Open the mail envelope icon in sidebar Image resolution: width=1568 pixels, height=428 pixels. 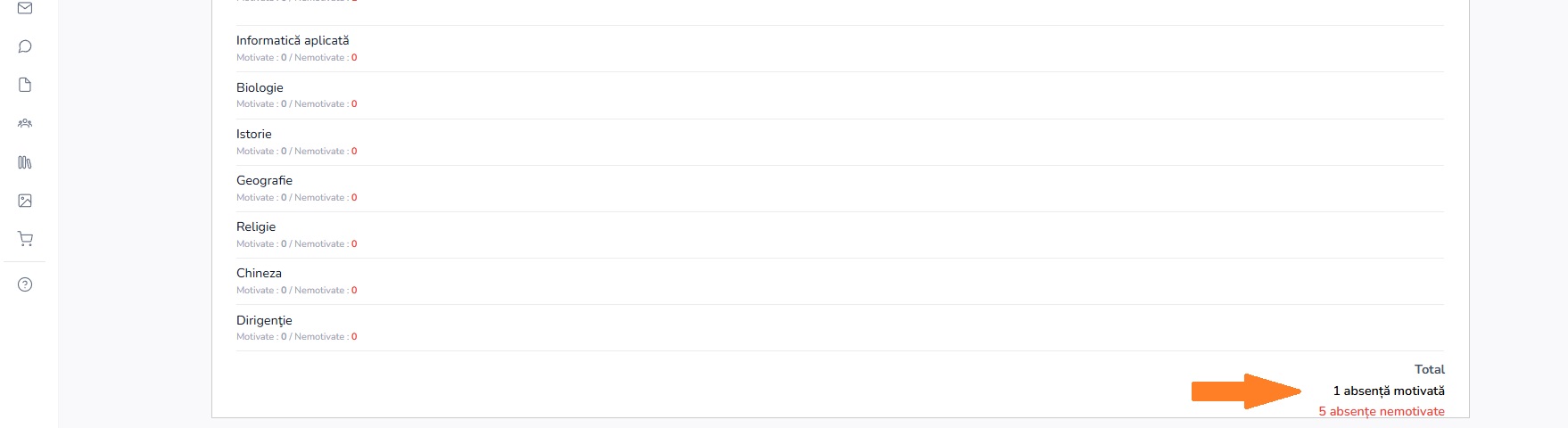coord(25,8)
